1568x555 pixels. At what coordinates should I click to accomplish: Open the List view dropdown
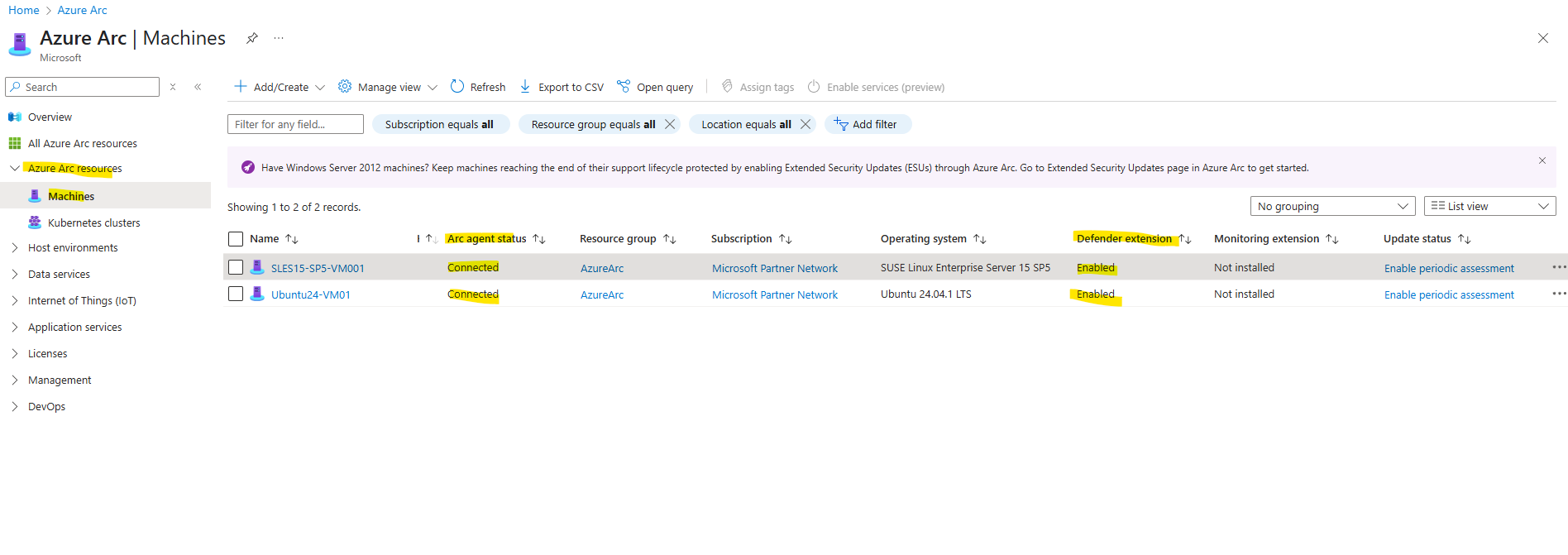click(1489, 206)
